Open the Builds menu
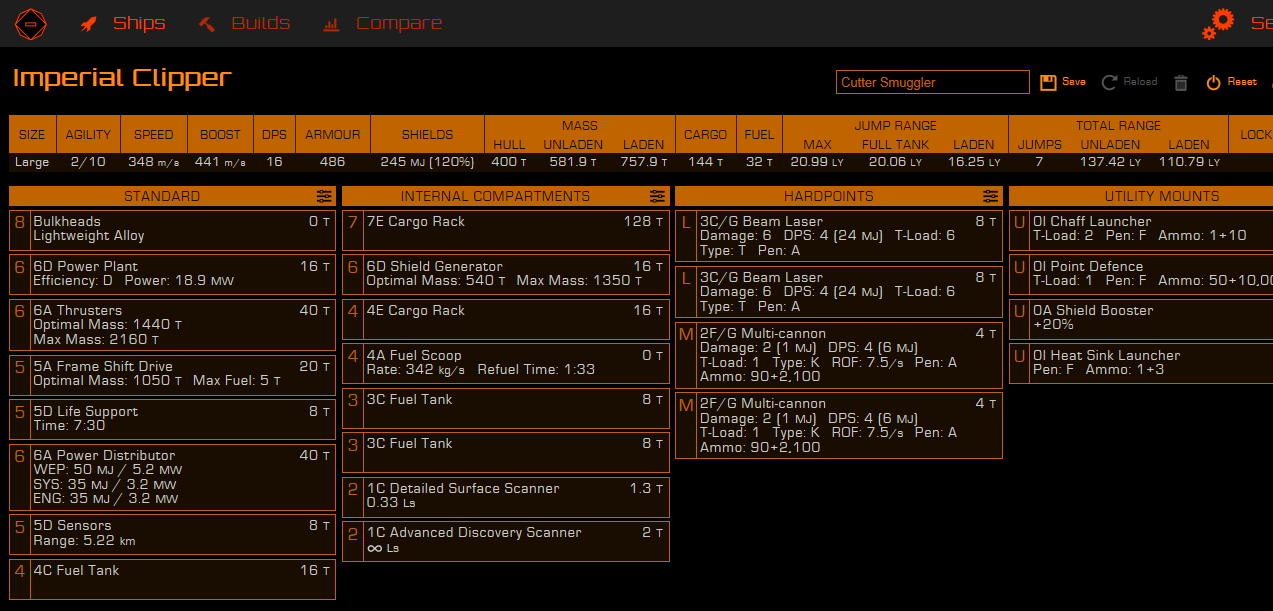This screenshot has height=611, width=1273. coord(260,23)
